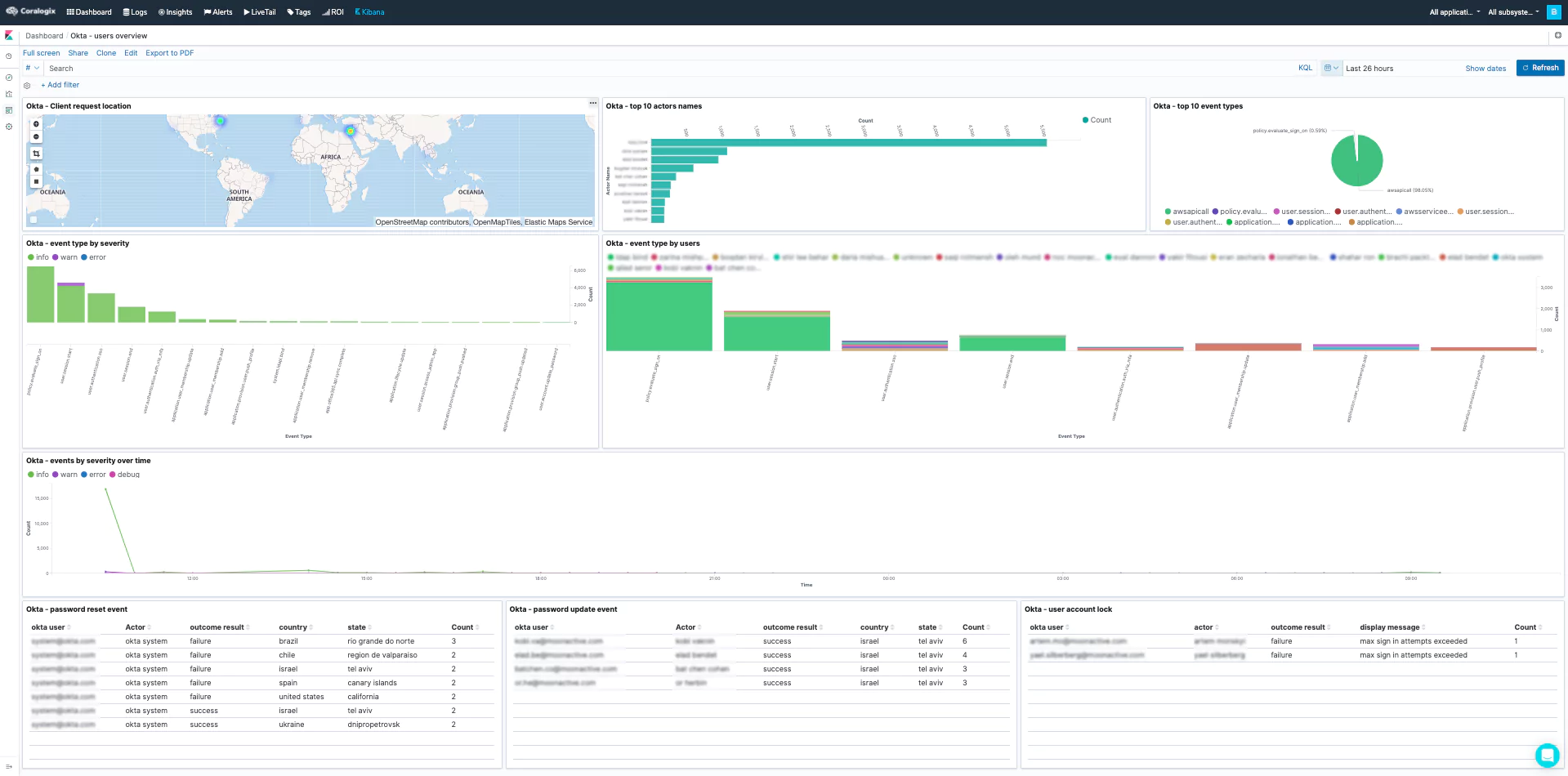Sort account lock table by display message

pos(1392,627)
